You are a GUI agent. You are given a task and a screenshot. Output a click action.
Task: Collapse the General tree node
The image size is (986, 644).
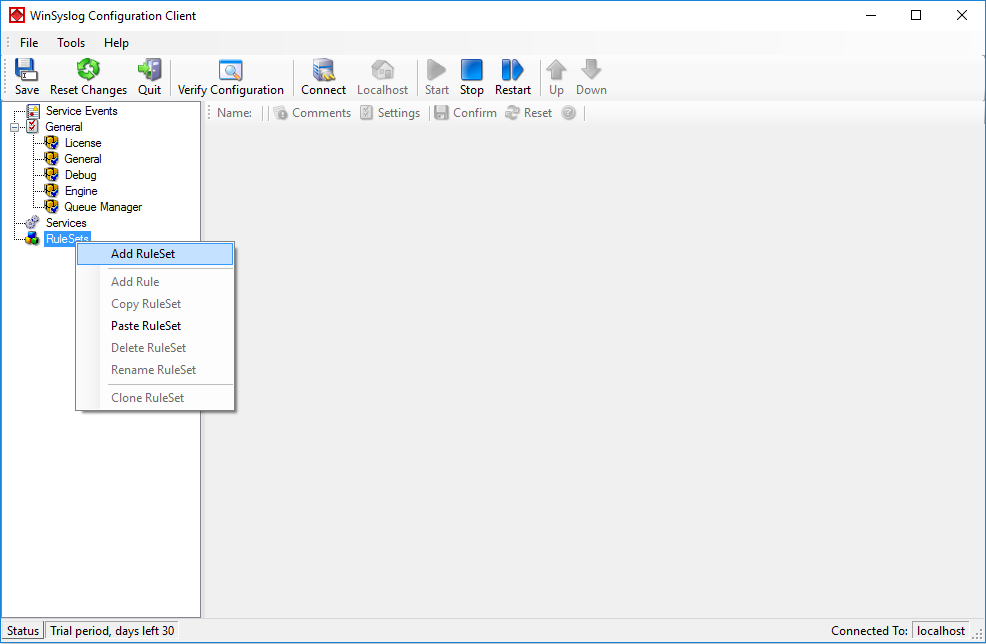click(14, 127)
